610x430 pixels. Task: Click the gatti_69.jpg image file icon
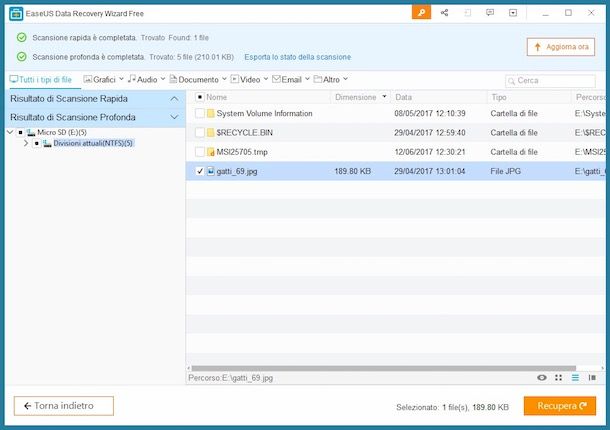[x=210, y=171]
